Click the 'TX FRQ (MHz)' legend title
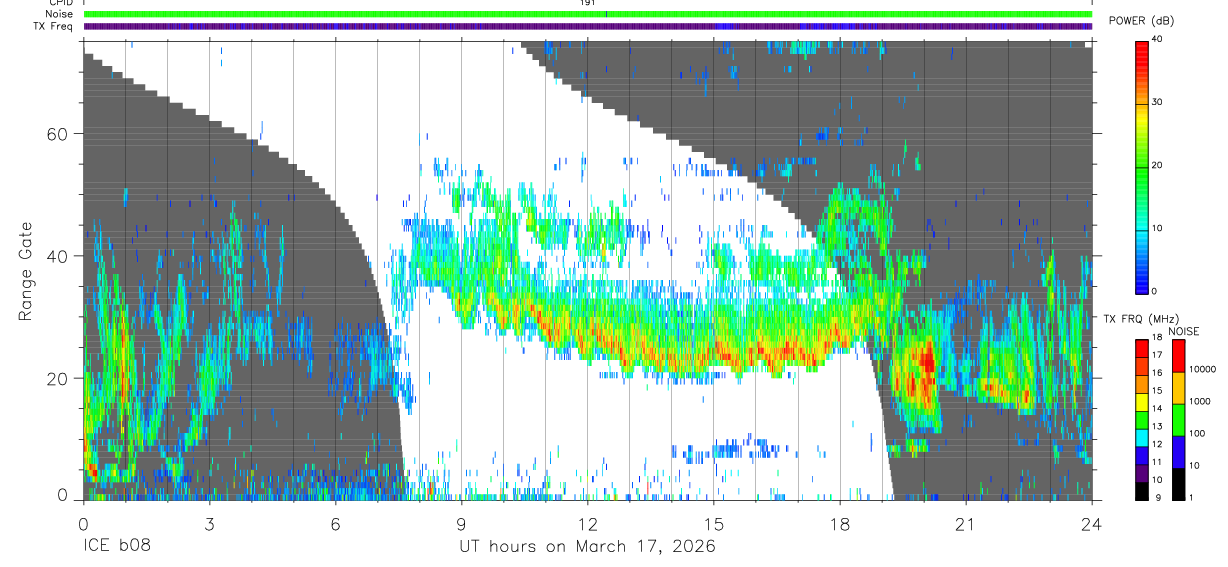This screenshot has height=567, width=1228. (x=1139, y=319)
